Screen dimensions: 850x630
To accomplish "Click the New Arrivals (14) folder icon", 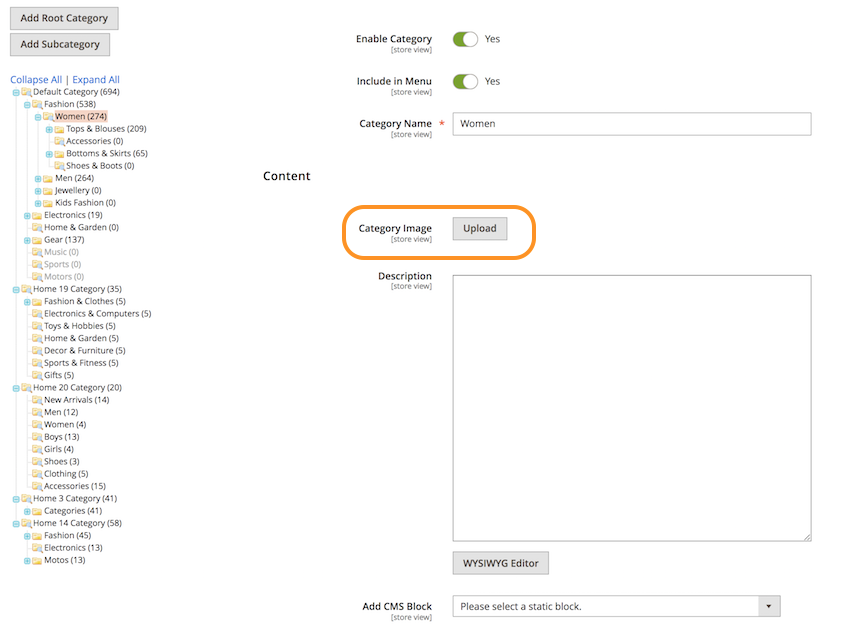I will pyautogui.click(x=37, y=401).
